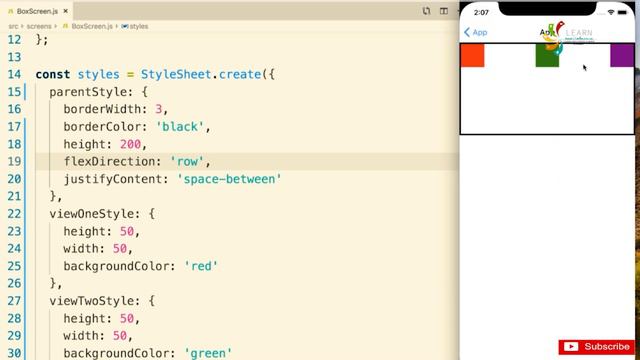Click the 'const' keyword on line 14
Image resolution: width=640 pixels, height=360 pixels.
pyautogui.click(x=53, y=74)
